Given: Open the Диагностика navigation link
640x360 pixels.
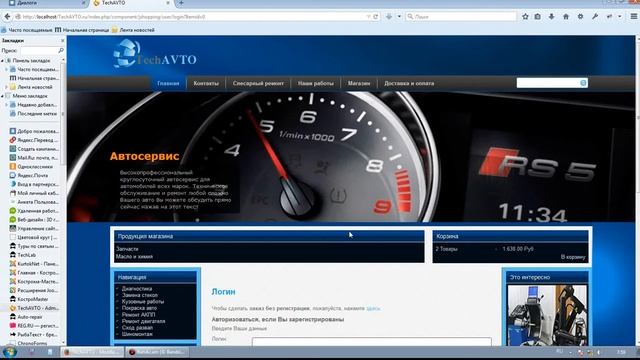Looking at the screenshot, I should (x=137, y=289).
